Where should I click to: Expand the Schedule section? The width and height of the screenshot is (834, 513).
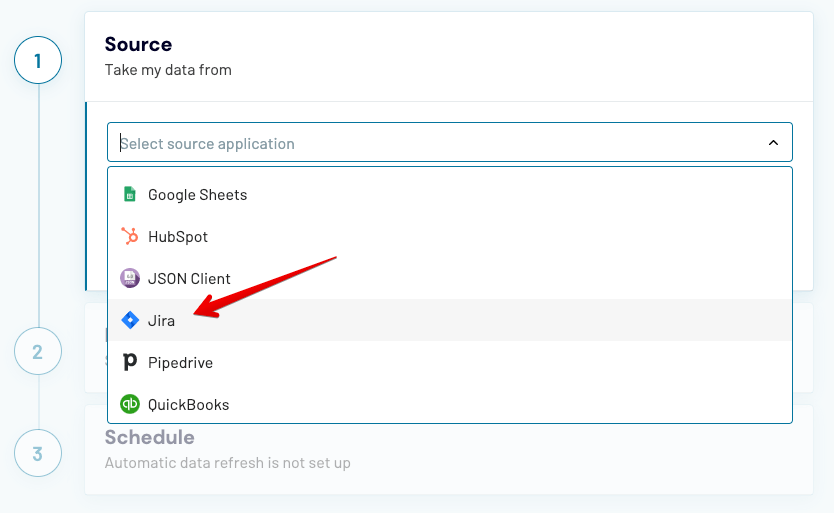[150, 438]
